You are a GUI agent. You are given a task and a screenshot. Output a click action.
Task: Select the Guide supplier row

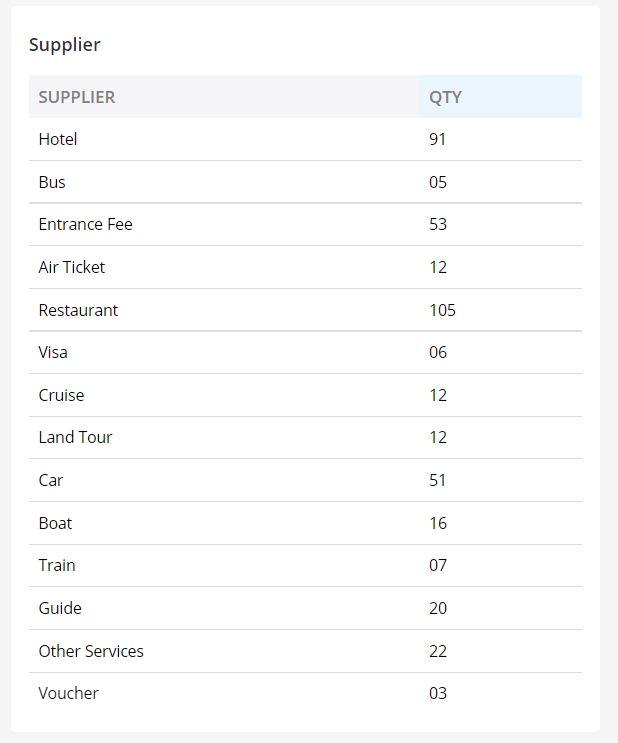pyautogui.click(x=305, y=608)
